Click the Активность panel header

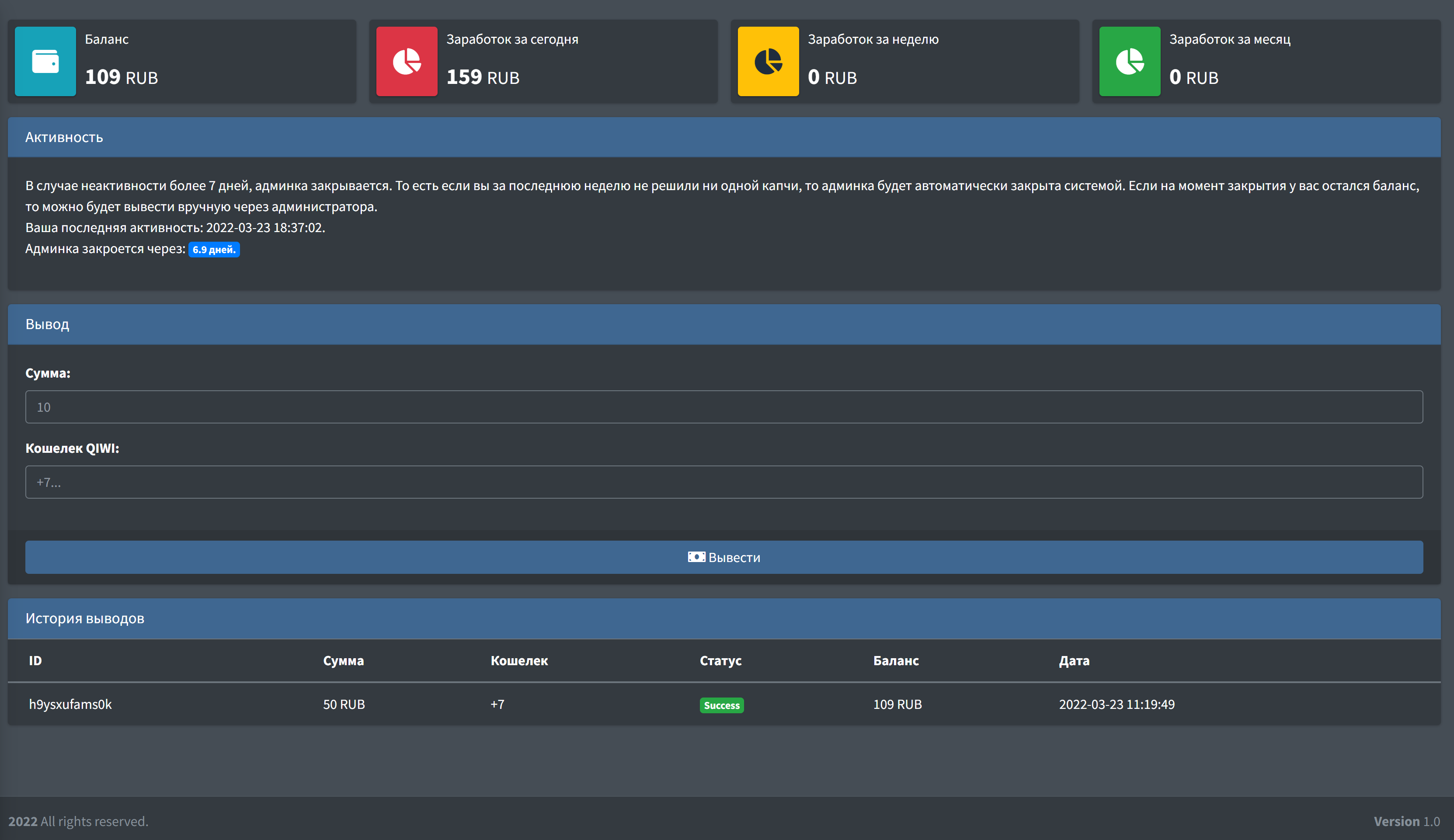(x=724, y=137)
